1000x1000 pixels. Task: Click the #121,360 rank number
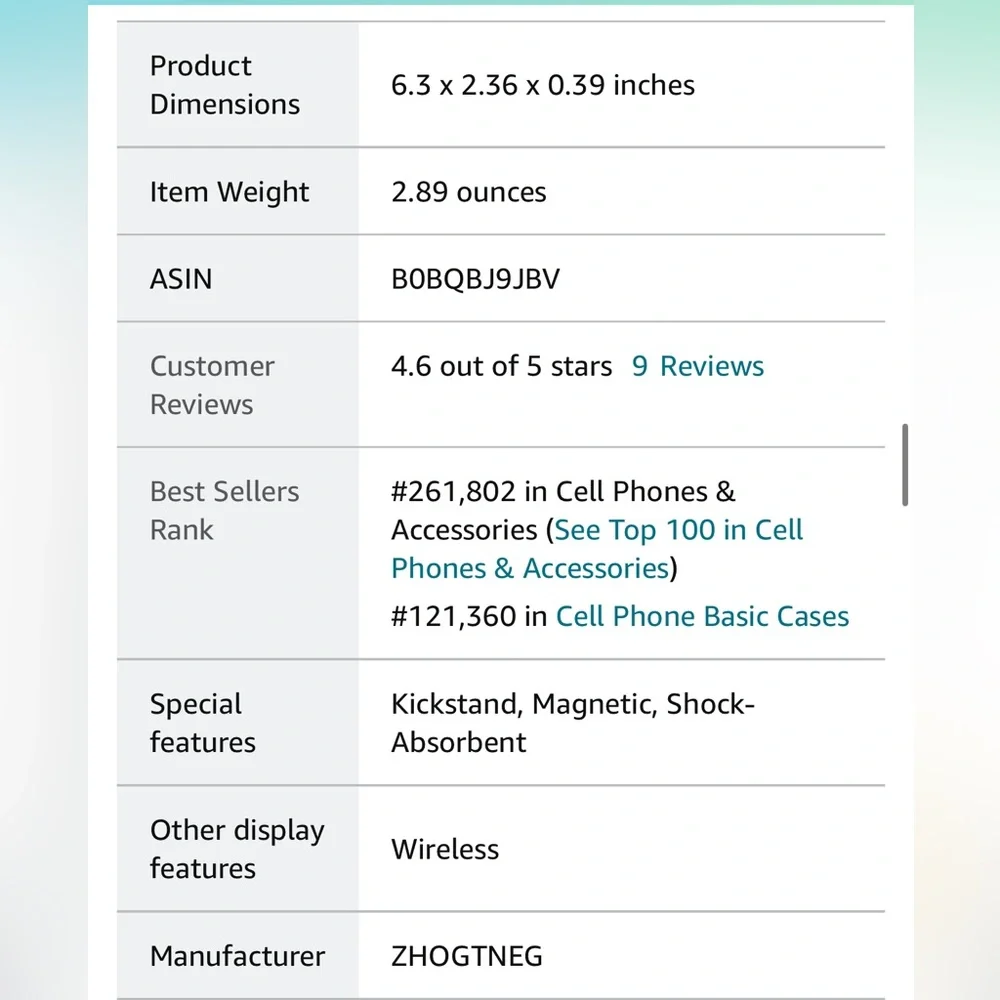[453, 616]
